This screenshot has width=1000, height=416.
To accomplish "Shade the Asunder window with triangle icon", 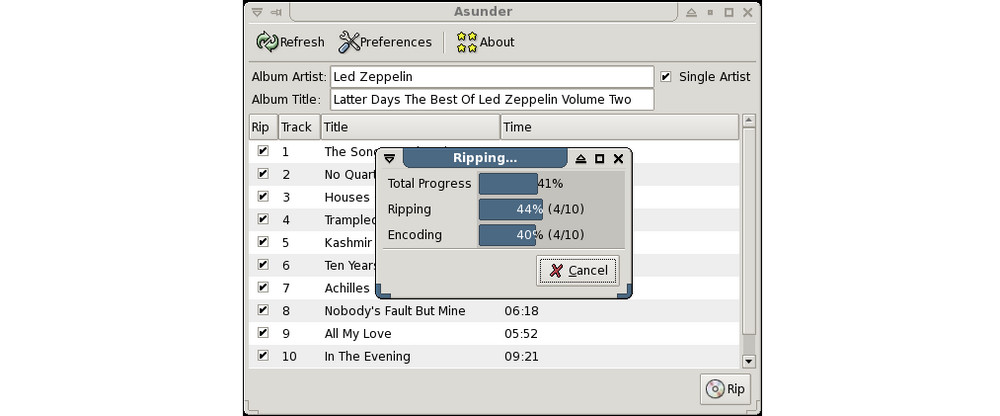I will pos(691,12).
